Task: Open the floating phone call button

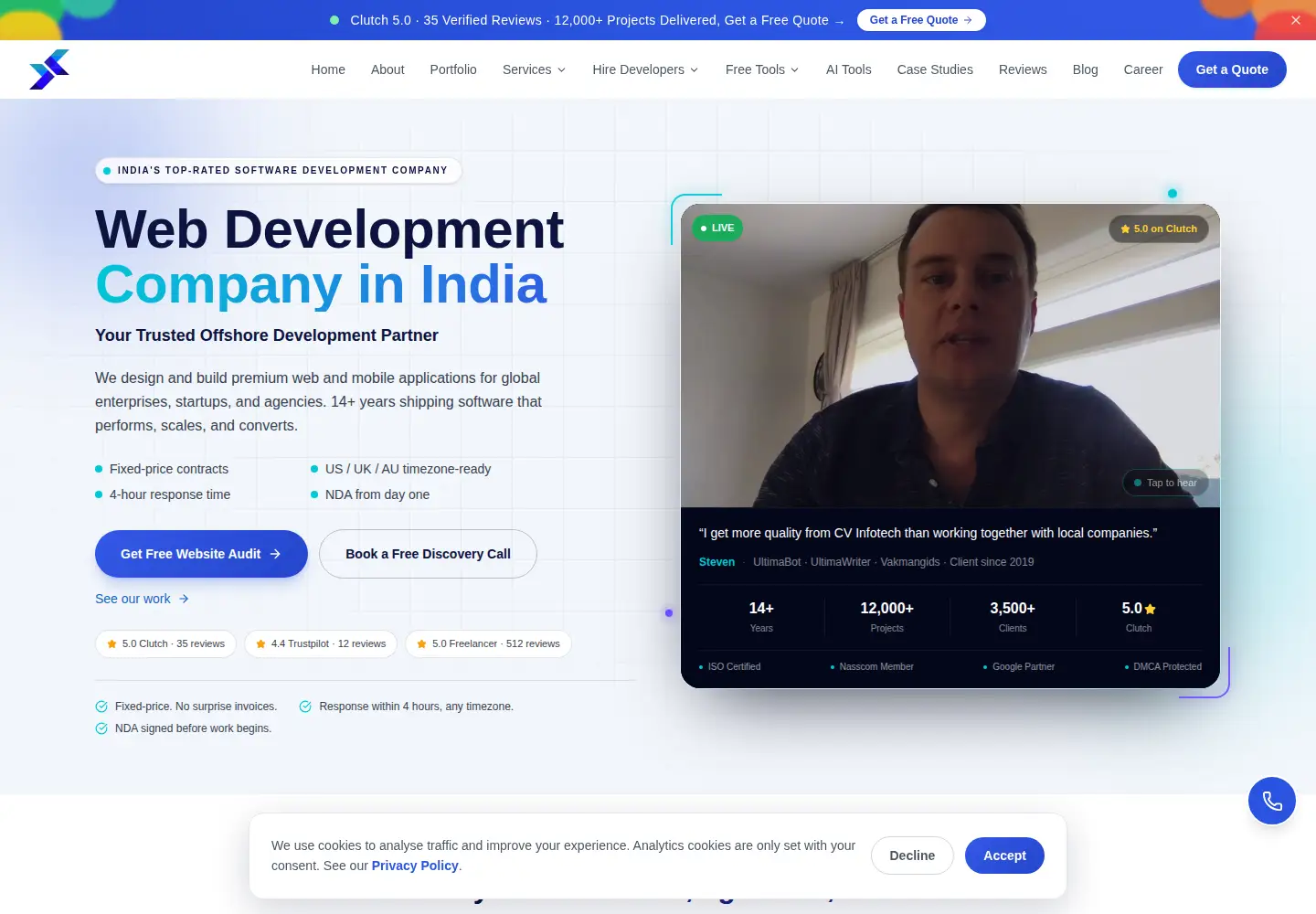Action: point(1272,801)
